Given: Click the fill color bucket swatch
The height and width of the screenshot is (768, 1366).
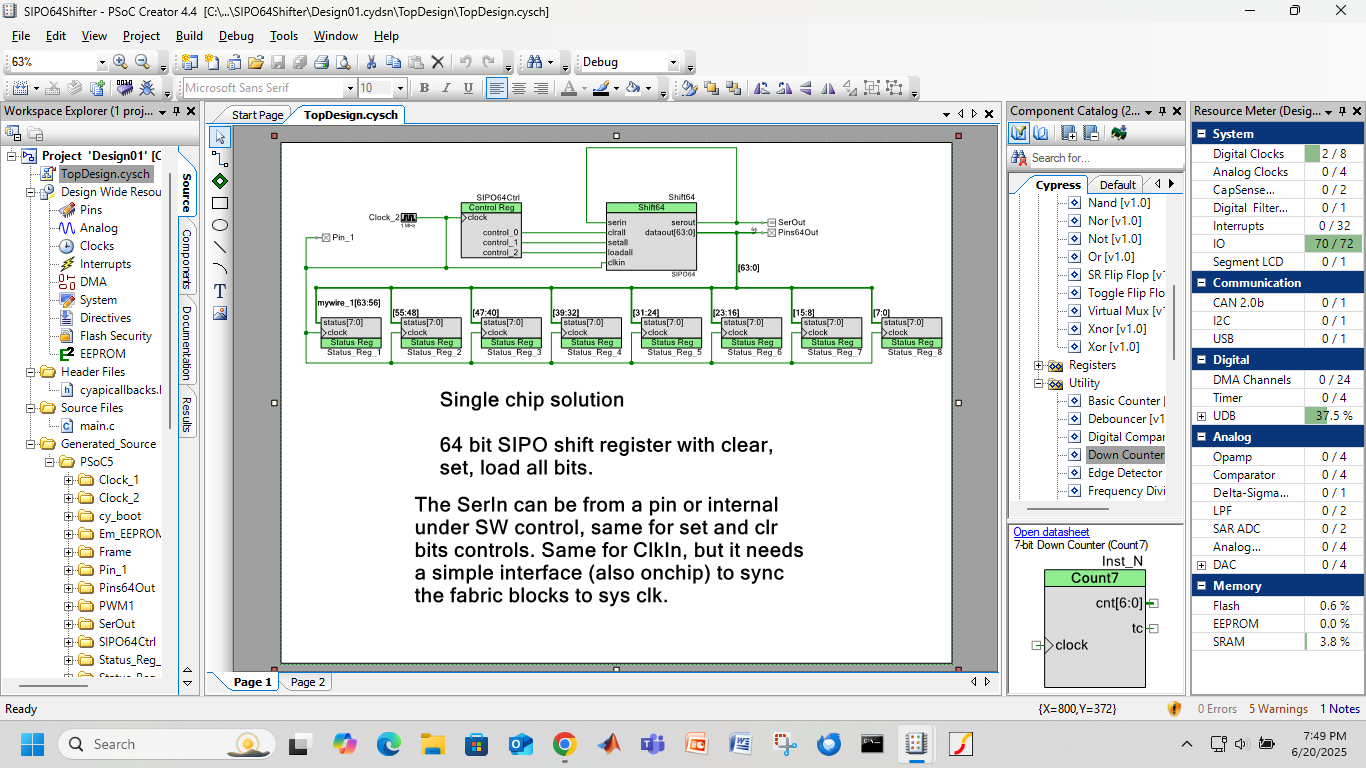Looking at the screenshot, I should point(633,88).
